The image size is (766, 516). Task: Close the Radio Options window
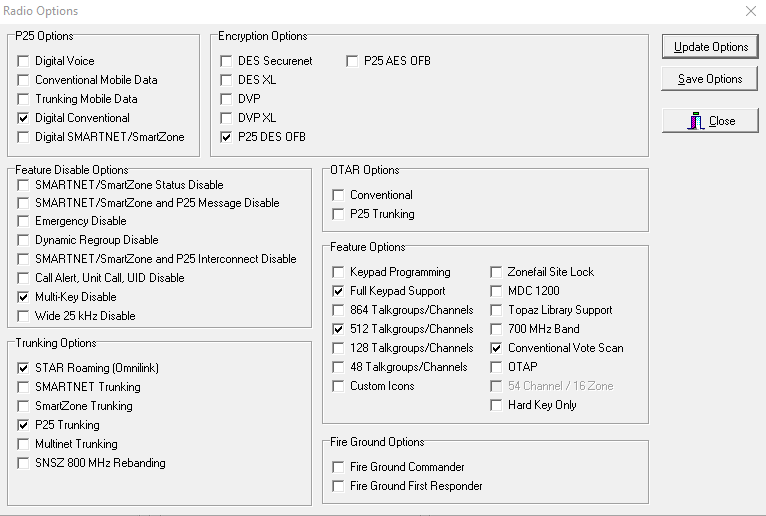(751, 11)
